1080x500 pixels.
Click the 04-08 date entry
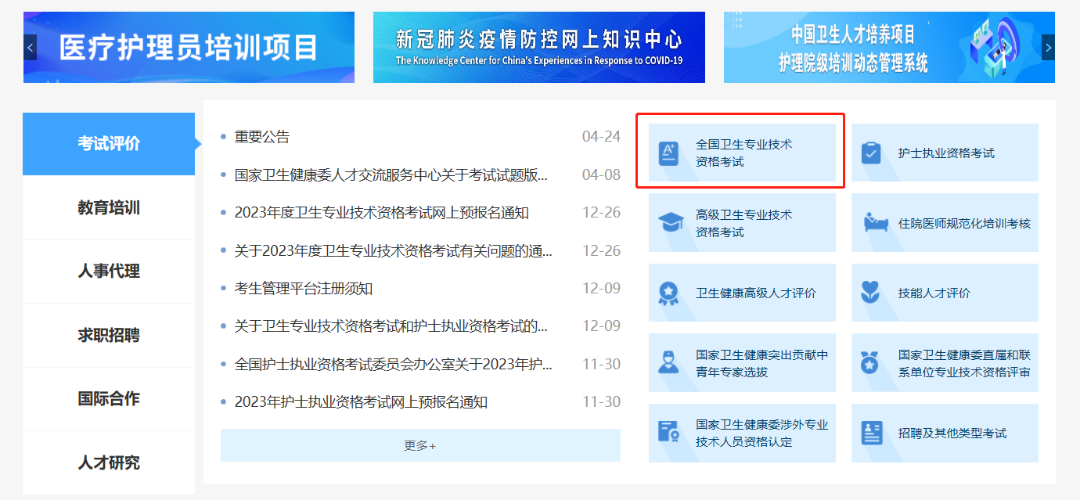click(601, 174)
